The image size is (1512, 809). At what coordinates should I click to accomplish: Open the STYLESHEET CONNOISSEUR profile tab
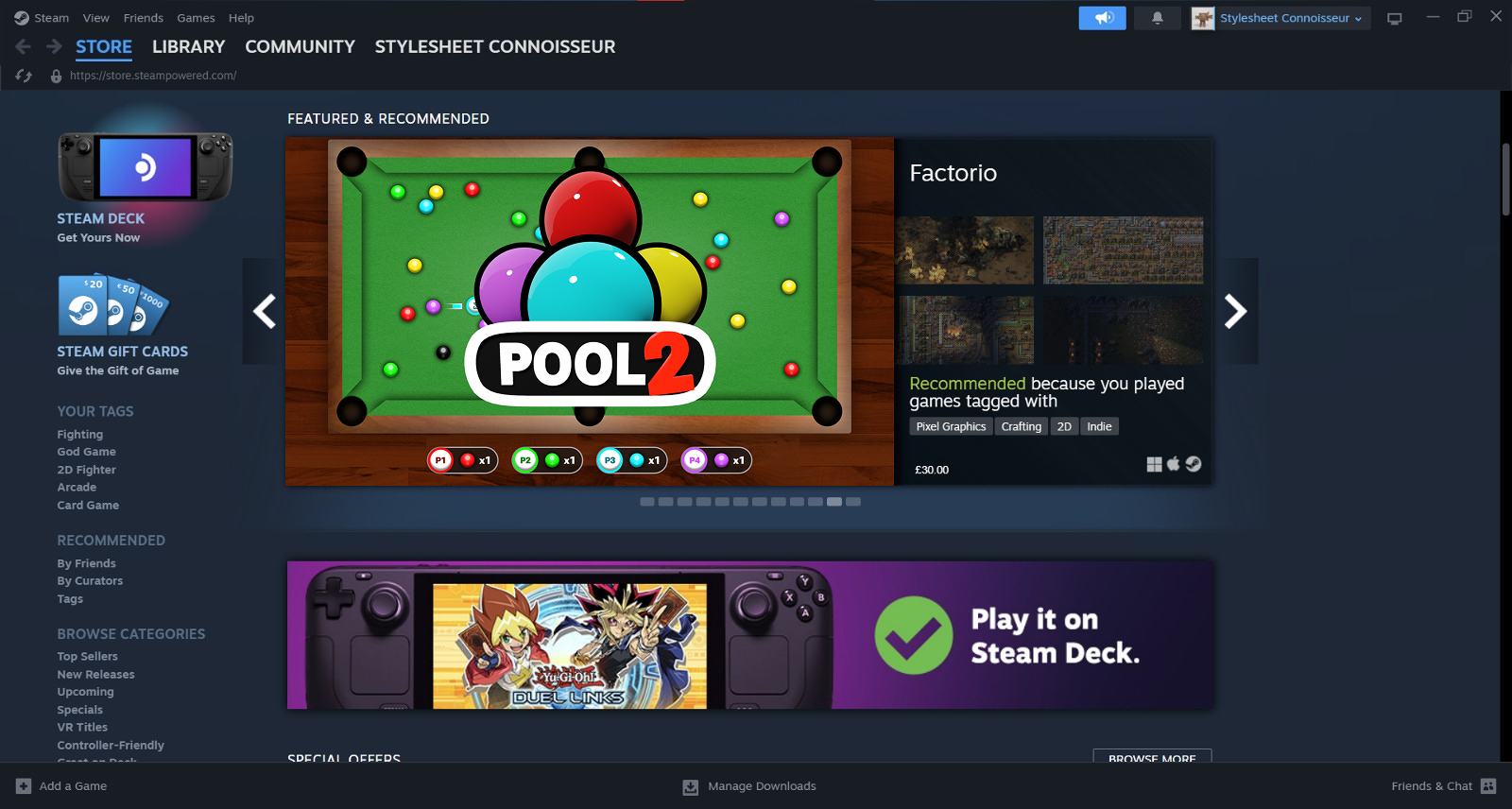(x=495, y=46)
